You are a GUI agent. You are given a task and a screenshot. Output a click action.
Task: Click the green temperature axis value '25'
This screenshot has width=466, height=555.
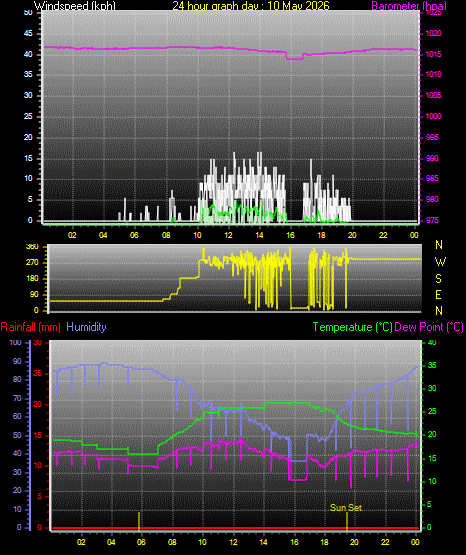[432, 412]
